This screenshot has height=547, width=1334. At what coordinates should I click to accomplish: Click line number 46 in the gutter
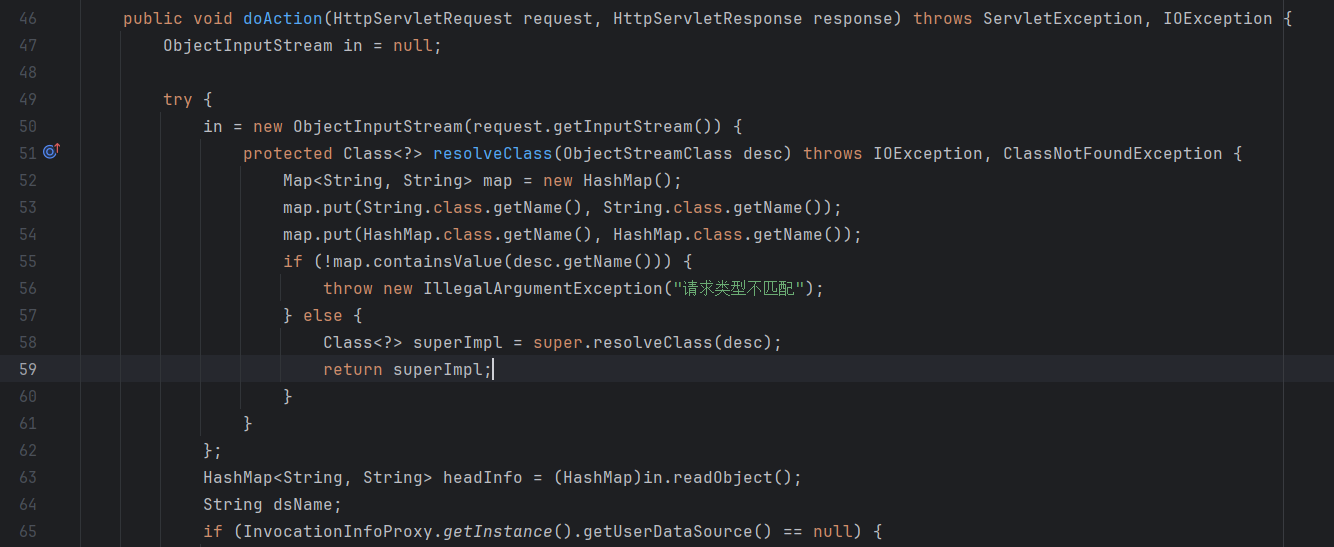click(28, 19)
